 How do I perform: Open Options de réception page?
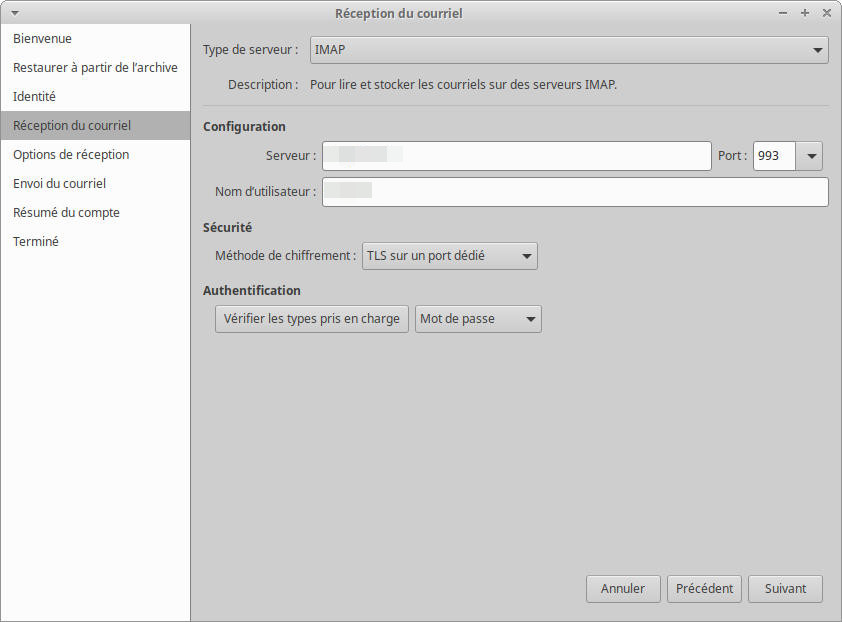(71, 154)
